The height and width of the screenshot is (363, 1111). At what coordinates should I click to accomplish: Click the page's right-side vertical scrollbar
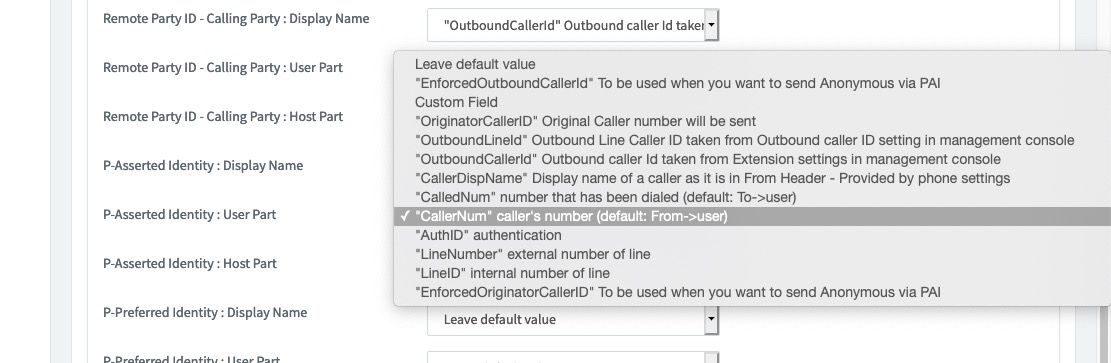tap(1086, 182)
